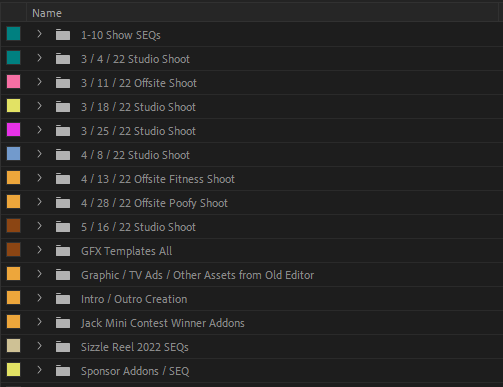Select the Sizzle Reel 2022 SEQs folder icon
This screenshot has width=503, height=387.
(63, 347)
